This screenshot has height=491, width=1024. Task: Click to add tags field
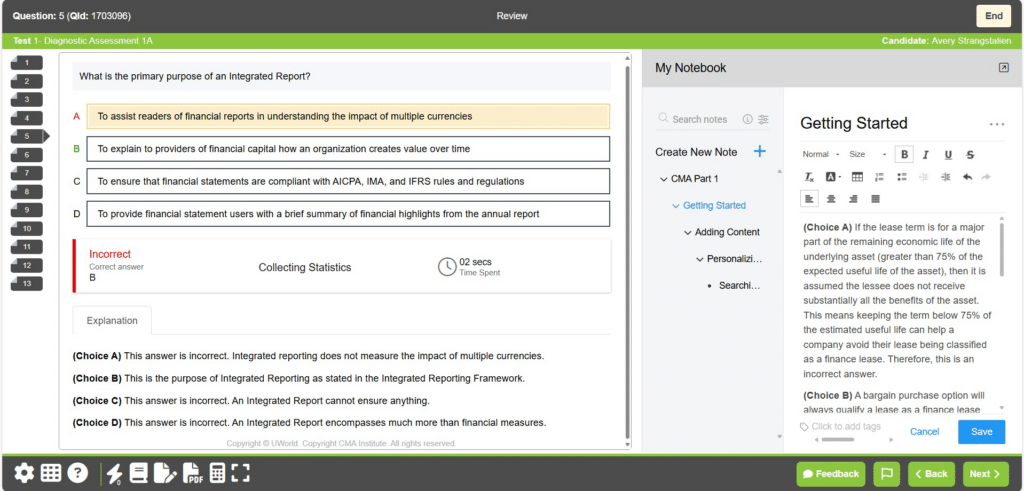(846, 427)
